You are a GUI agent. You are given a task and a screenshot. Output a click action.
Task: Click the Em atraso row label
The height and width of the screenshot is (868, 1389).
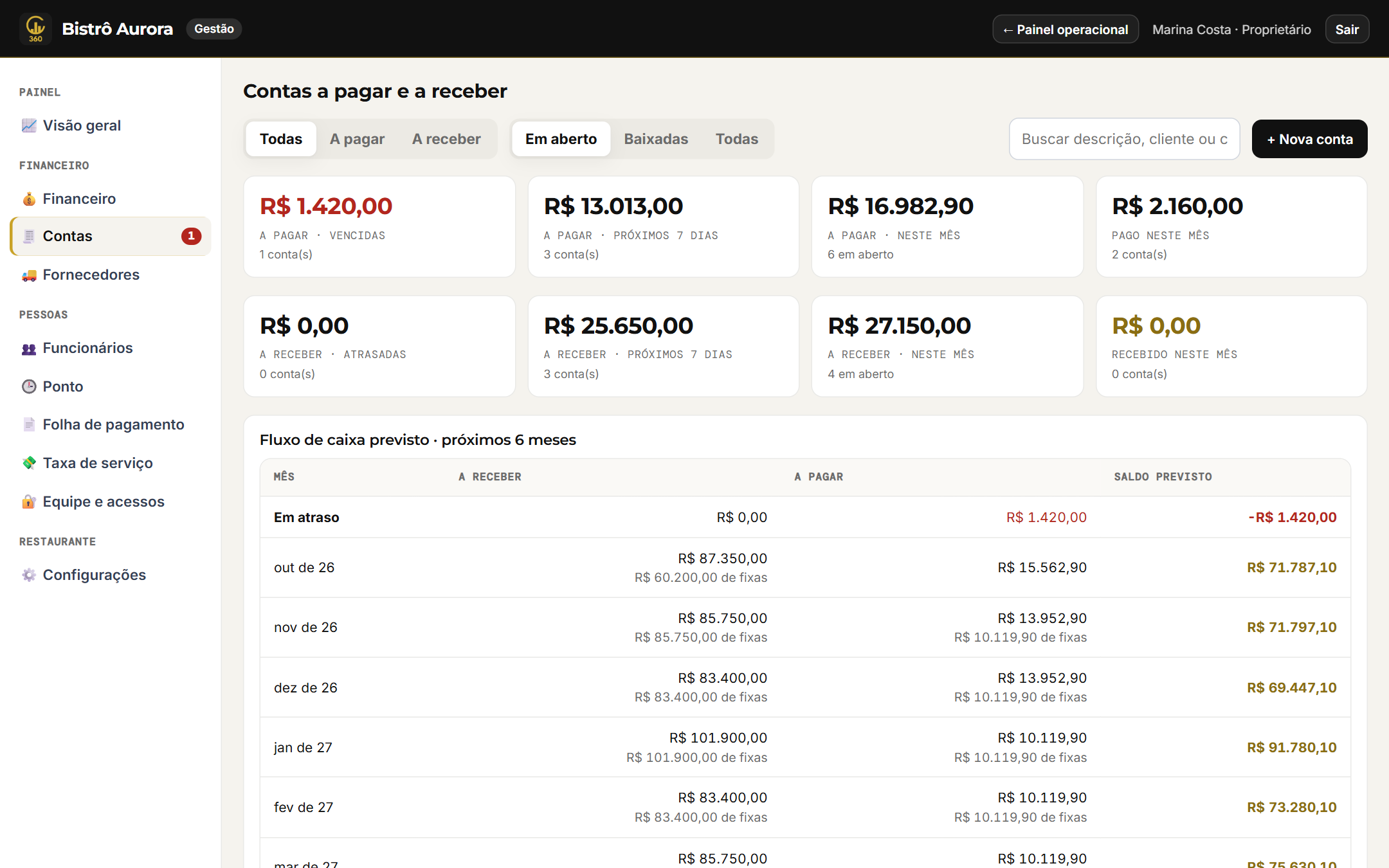[x=306, y=518]
